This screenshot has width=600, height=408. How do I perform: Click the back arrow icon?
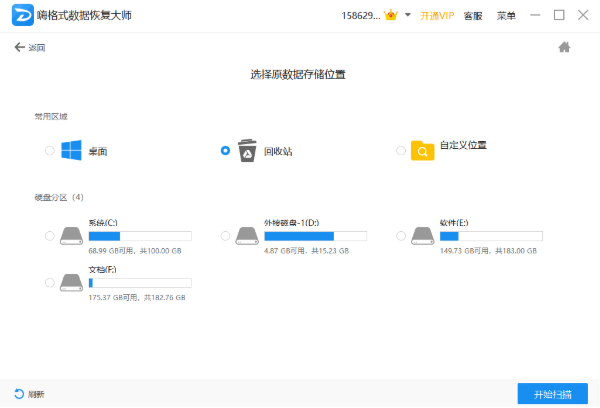pos(20,47)
